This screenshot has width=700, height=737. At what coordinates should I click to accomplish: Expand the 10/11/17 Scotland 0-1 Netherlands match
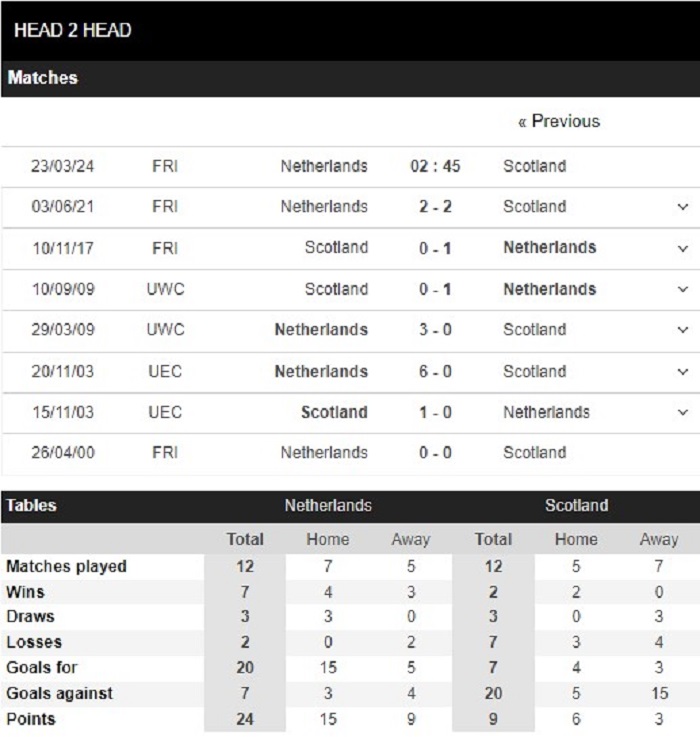(x=683, y=248)
